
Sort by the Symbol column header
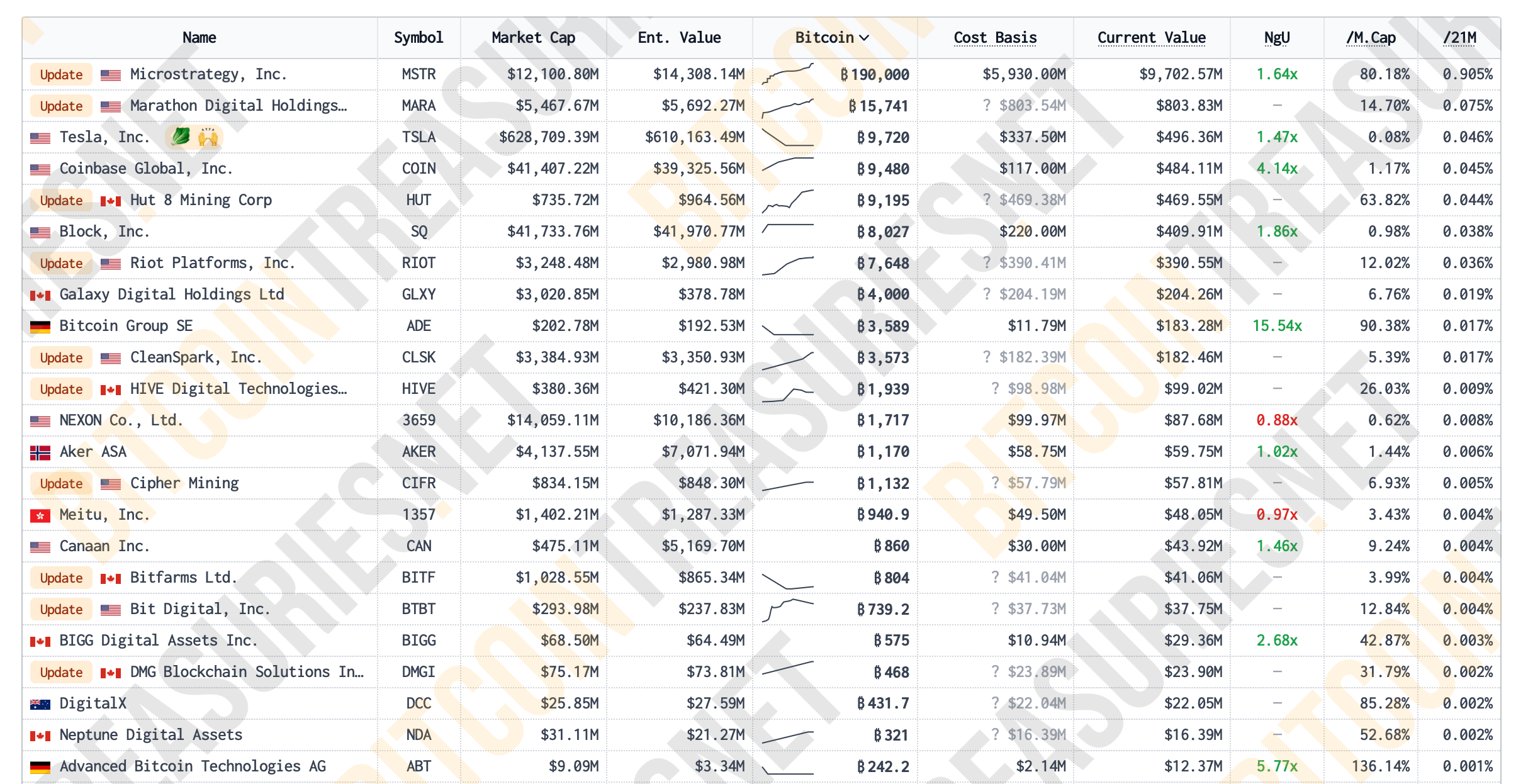[x=419, y=38]
